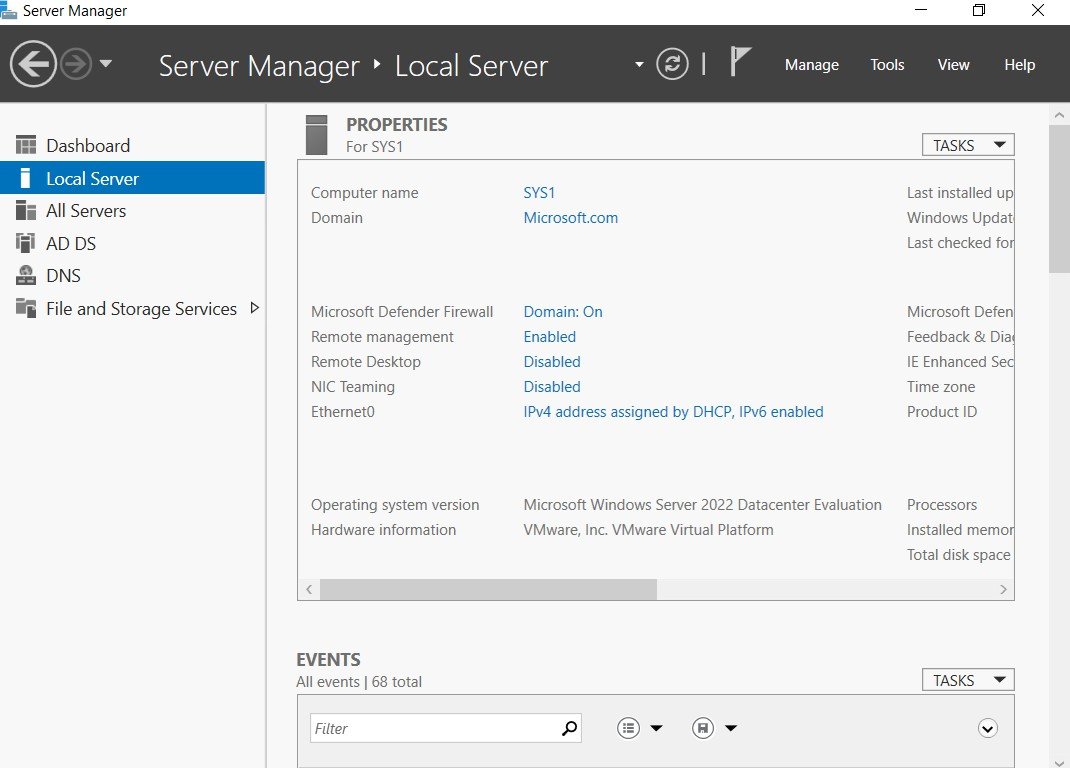Open the Help menu
Viewport: 1070px width, 768px height.
(1020, 65)
